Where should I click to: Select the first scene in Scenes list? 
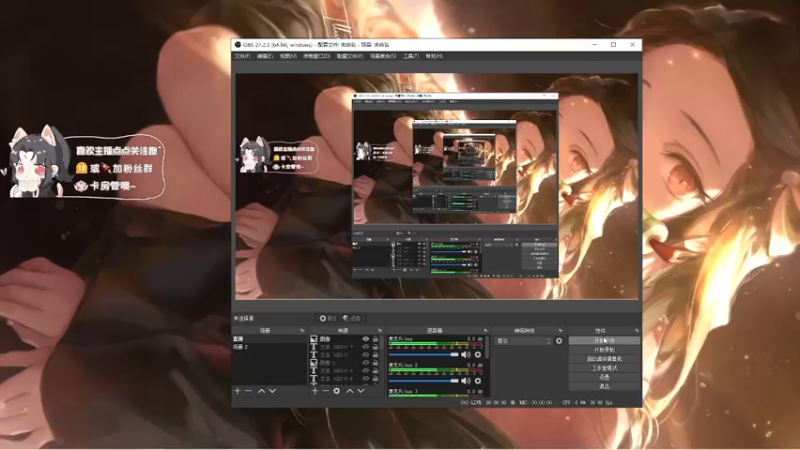coord(269,339)
